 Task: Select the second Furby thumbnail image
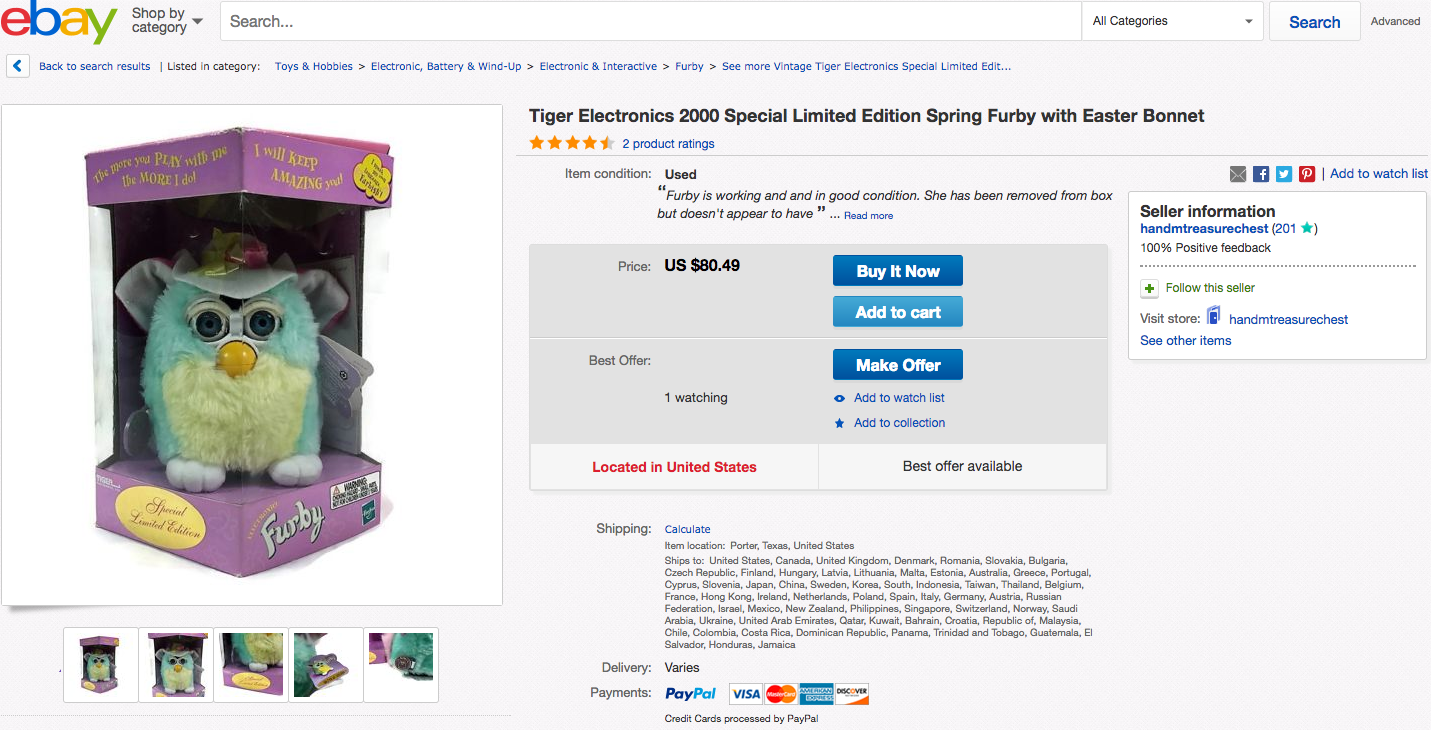click(176, 665)
